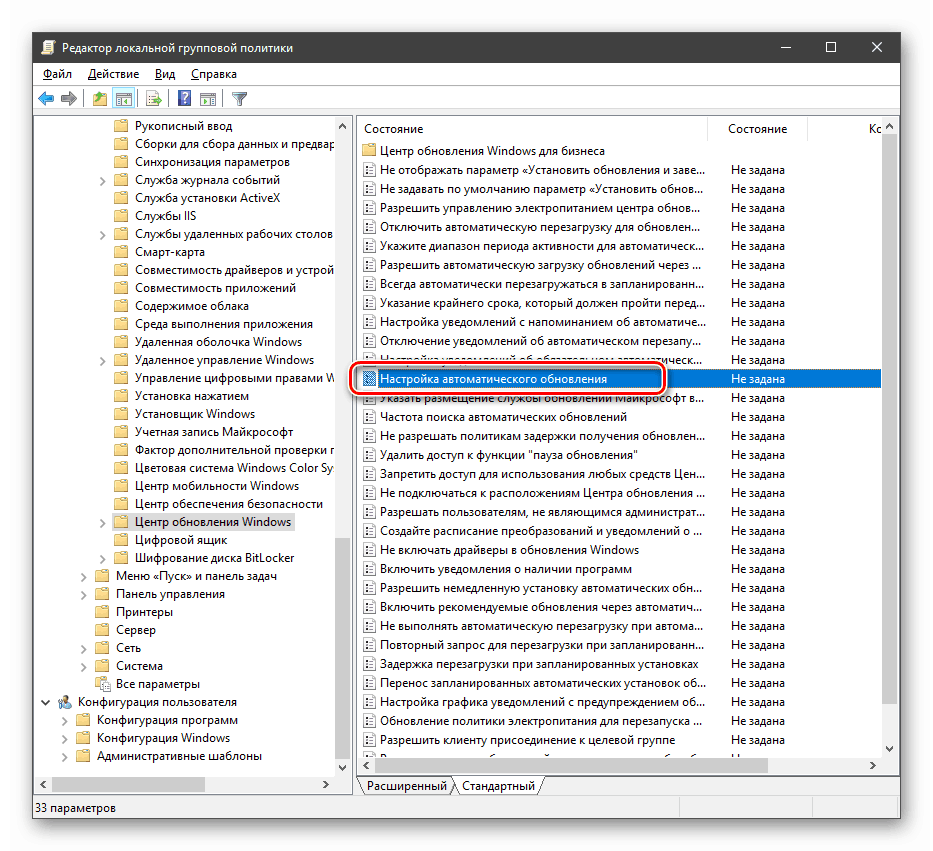This screenshot has width=933, height=851.
Task: Select the Все параметры tree item
Action: click(x=157, y=684)
